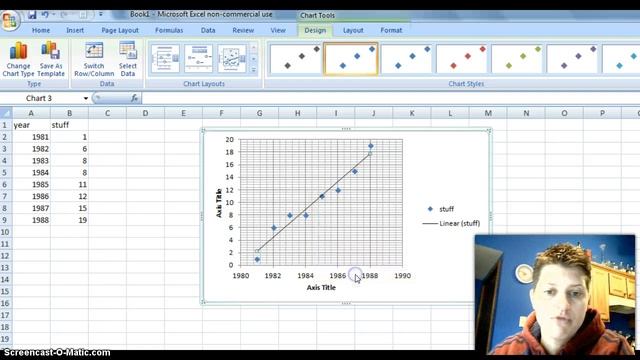The width and height of the screenshot is (640, 360).
Task: Click the horizontal axis label 1990
Action: click(402, 276)
